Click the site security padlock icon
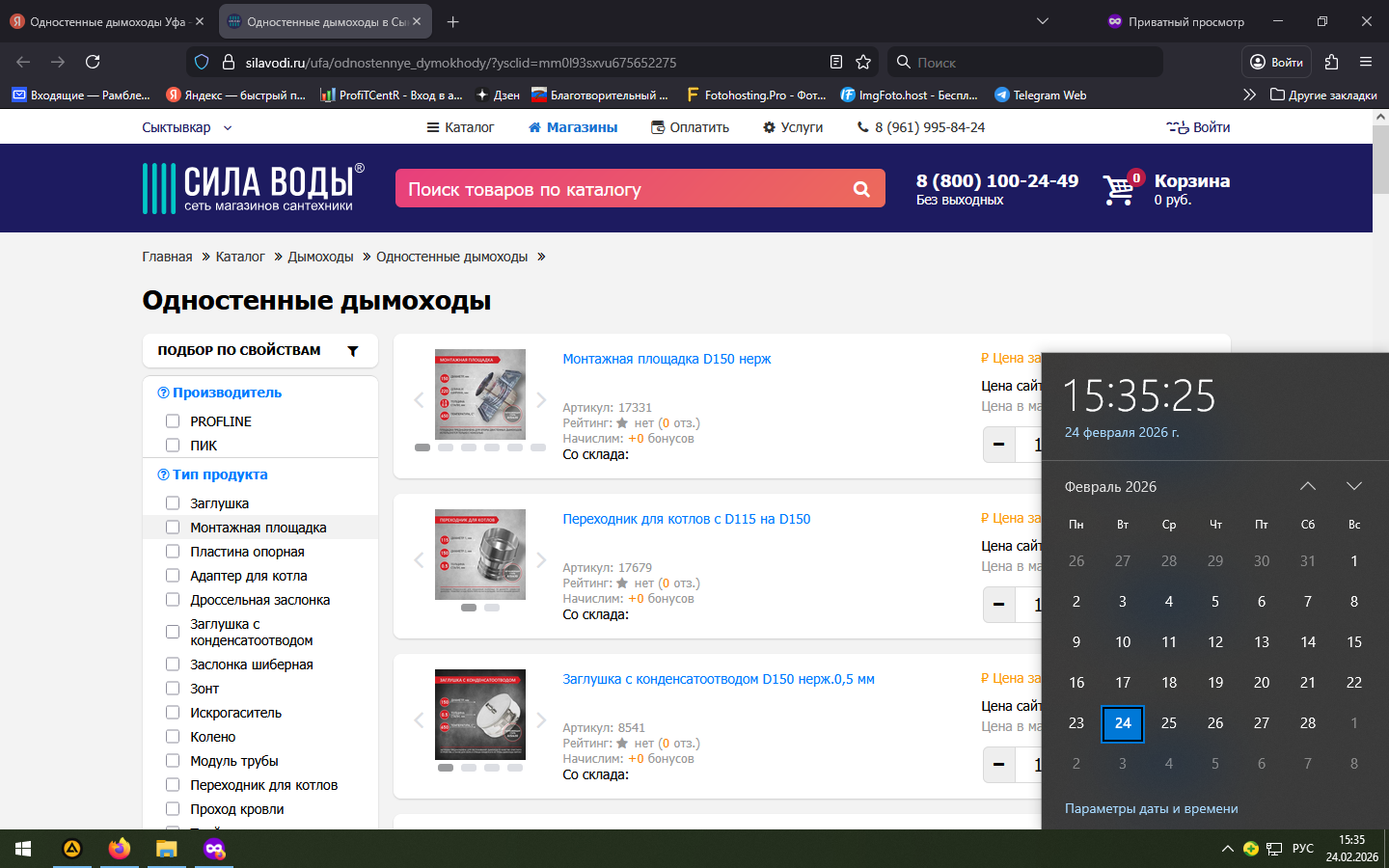Image resolution: width=1389 pixels, height=868 pixels. (x=229, y=62)
